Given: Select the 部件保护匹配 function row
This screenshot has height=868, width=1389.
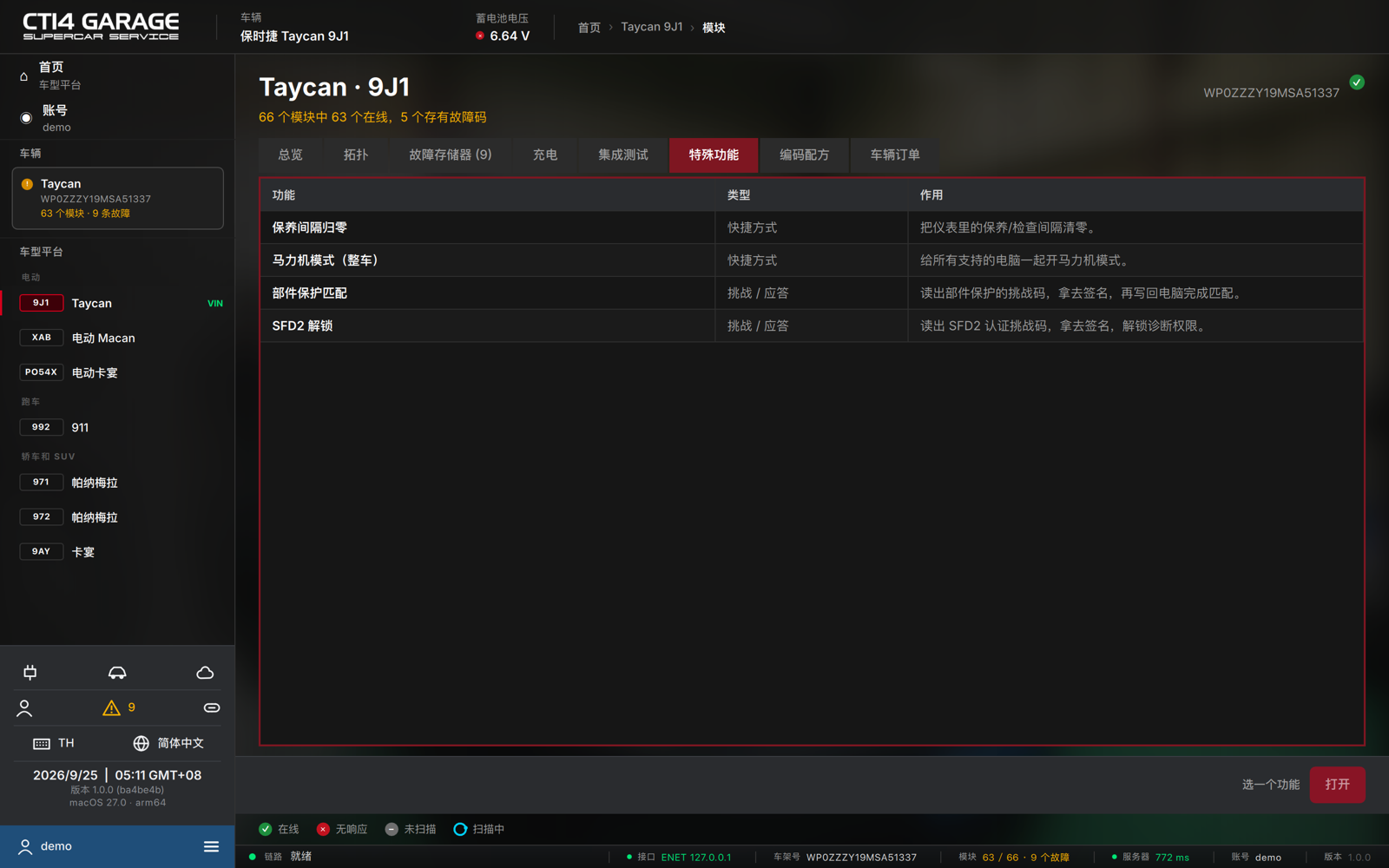Looking at the screenshot, I should (812, 293).
